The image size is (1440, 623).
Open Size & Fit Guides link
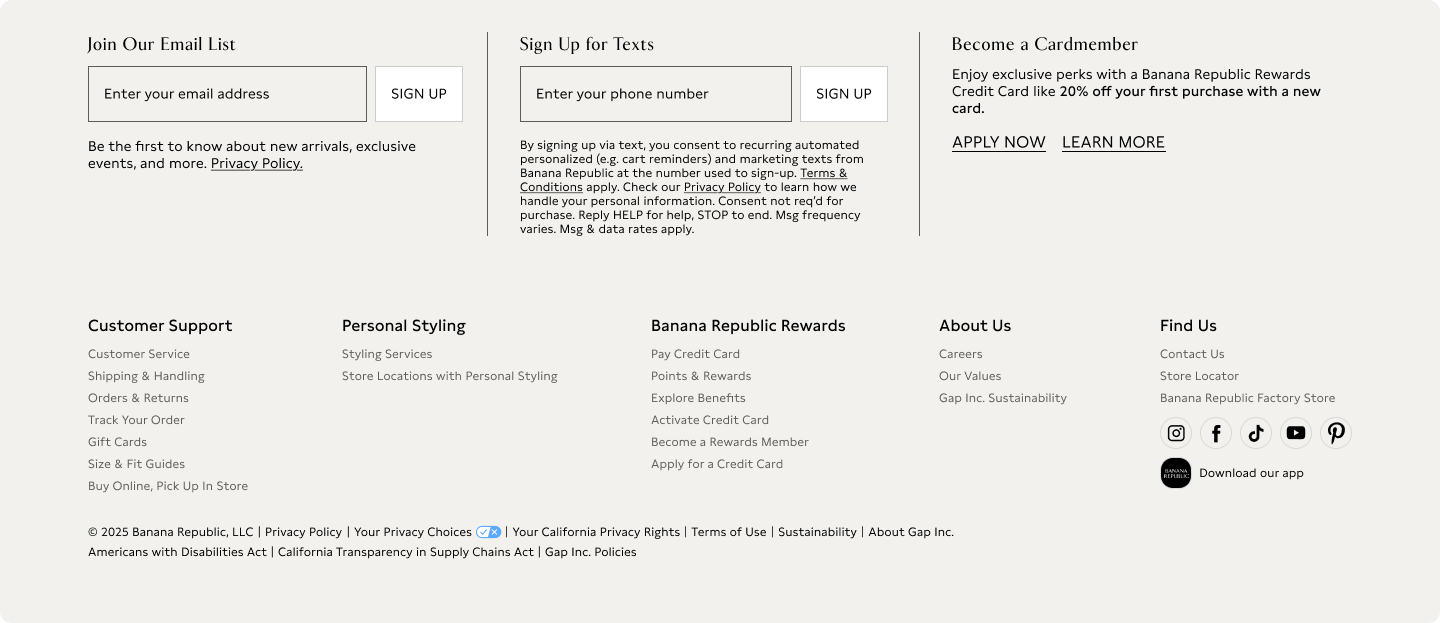136,464
